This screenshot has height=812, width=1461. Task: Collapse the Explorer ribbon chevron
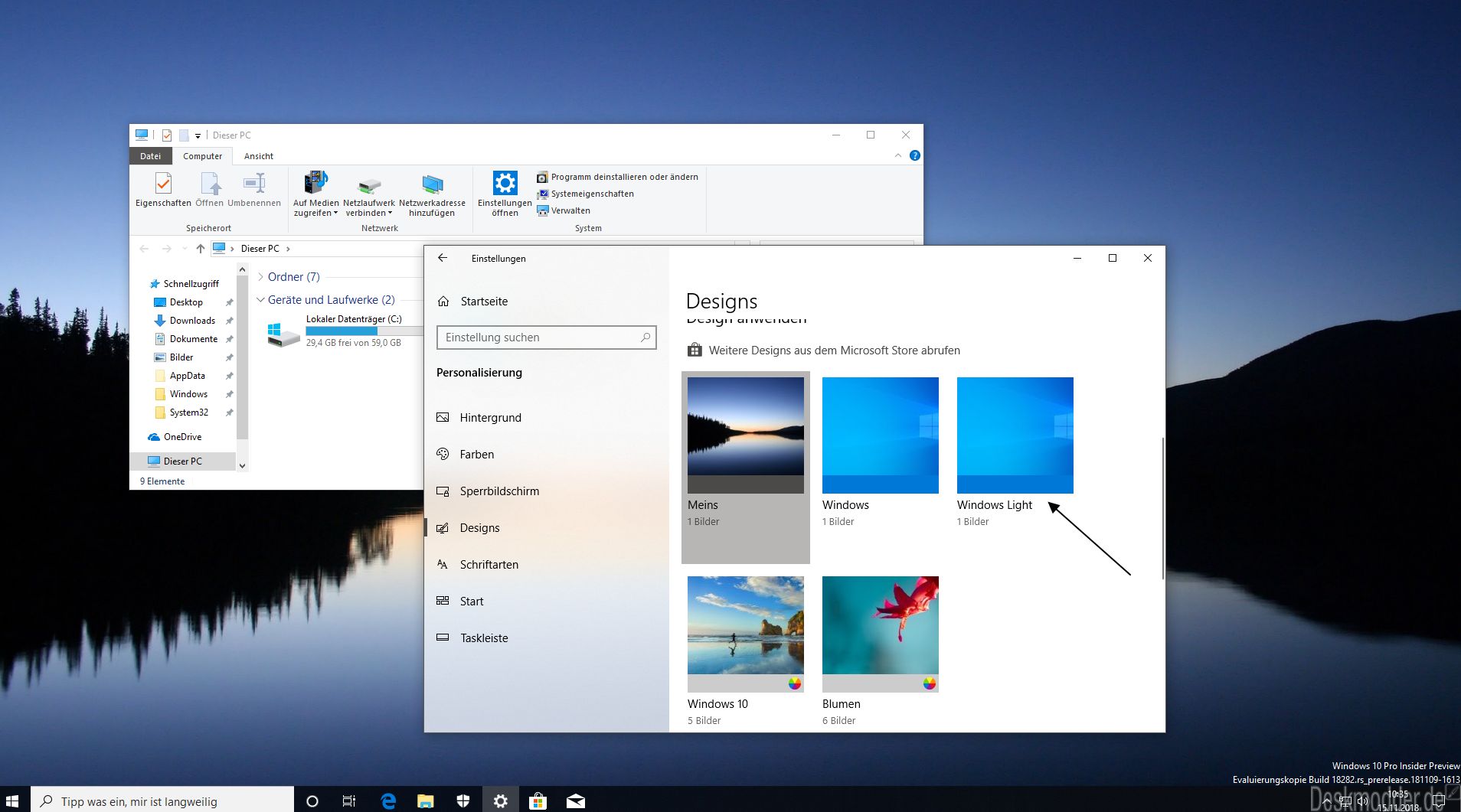point(898,155)
